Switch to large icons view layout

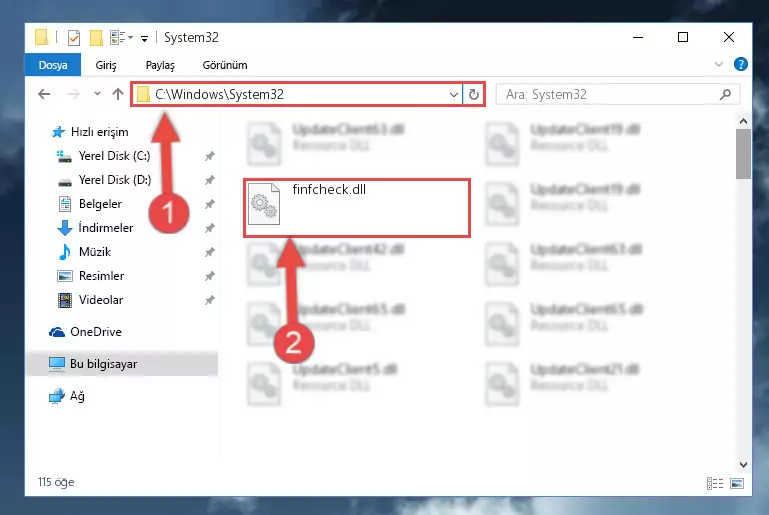(x=737, y=484)
